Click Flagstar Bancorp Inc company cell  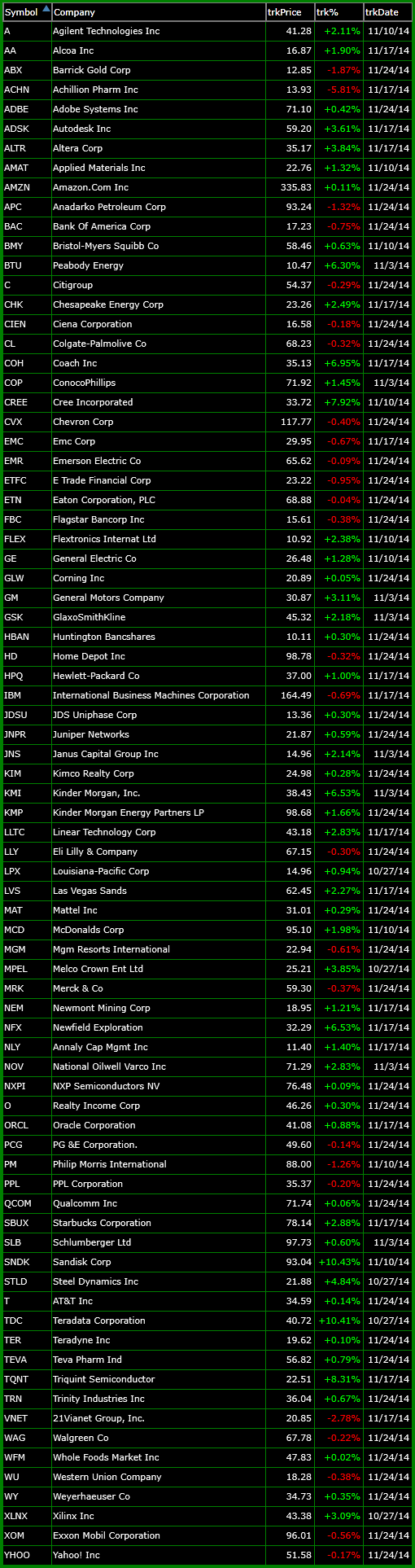click(159, 519)
